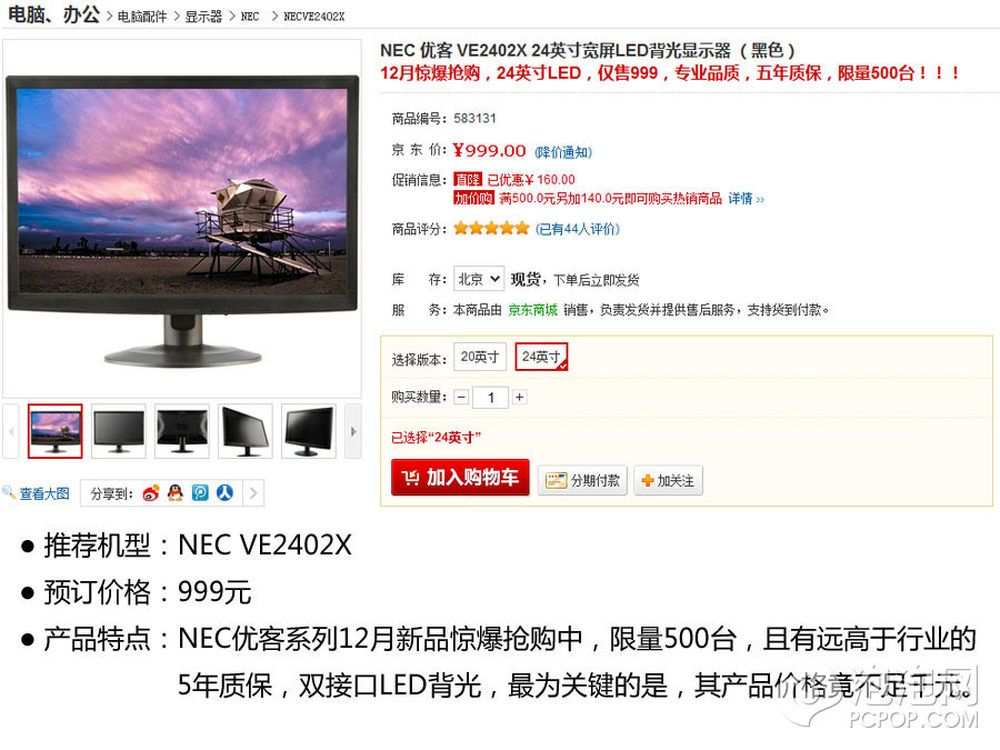Share to Tencent Weibo icon

[x=200, y=492]
